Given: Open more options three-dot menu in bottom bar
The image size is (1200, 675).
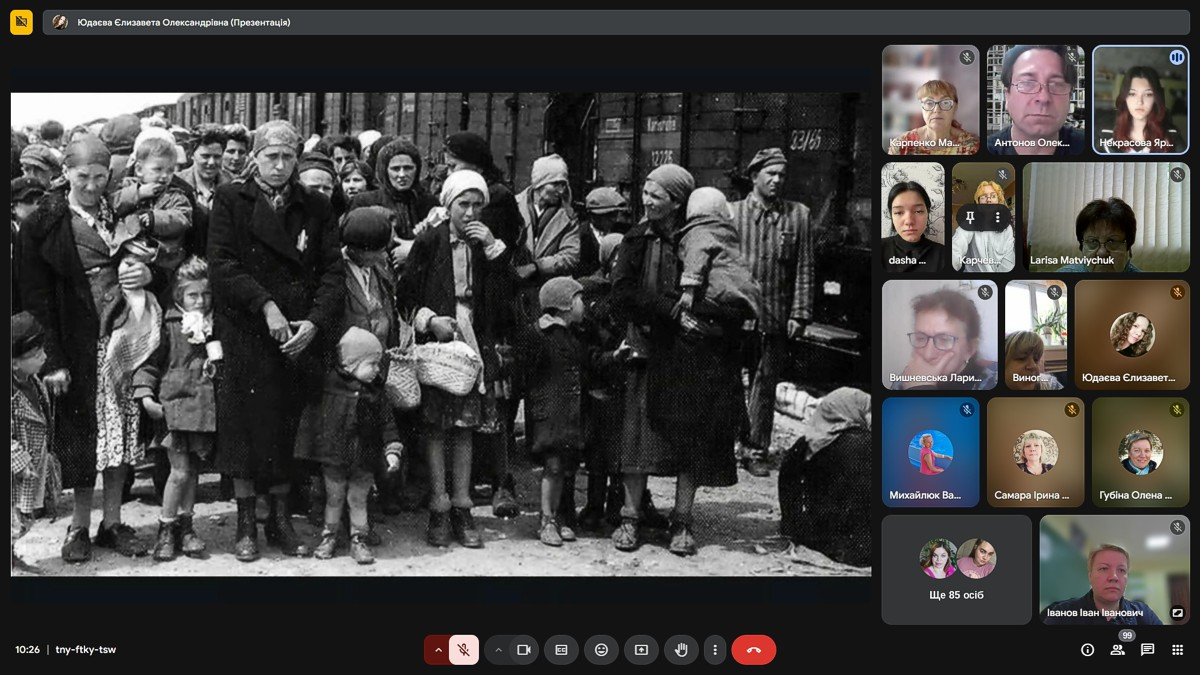Looking at the screenshot, I should pyautogui.click(x=714, y=650).
